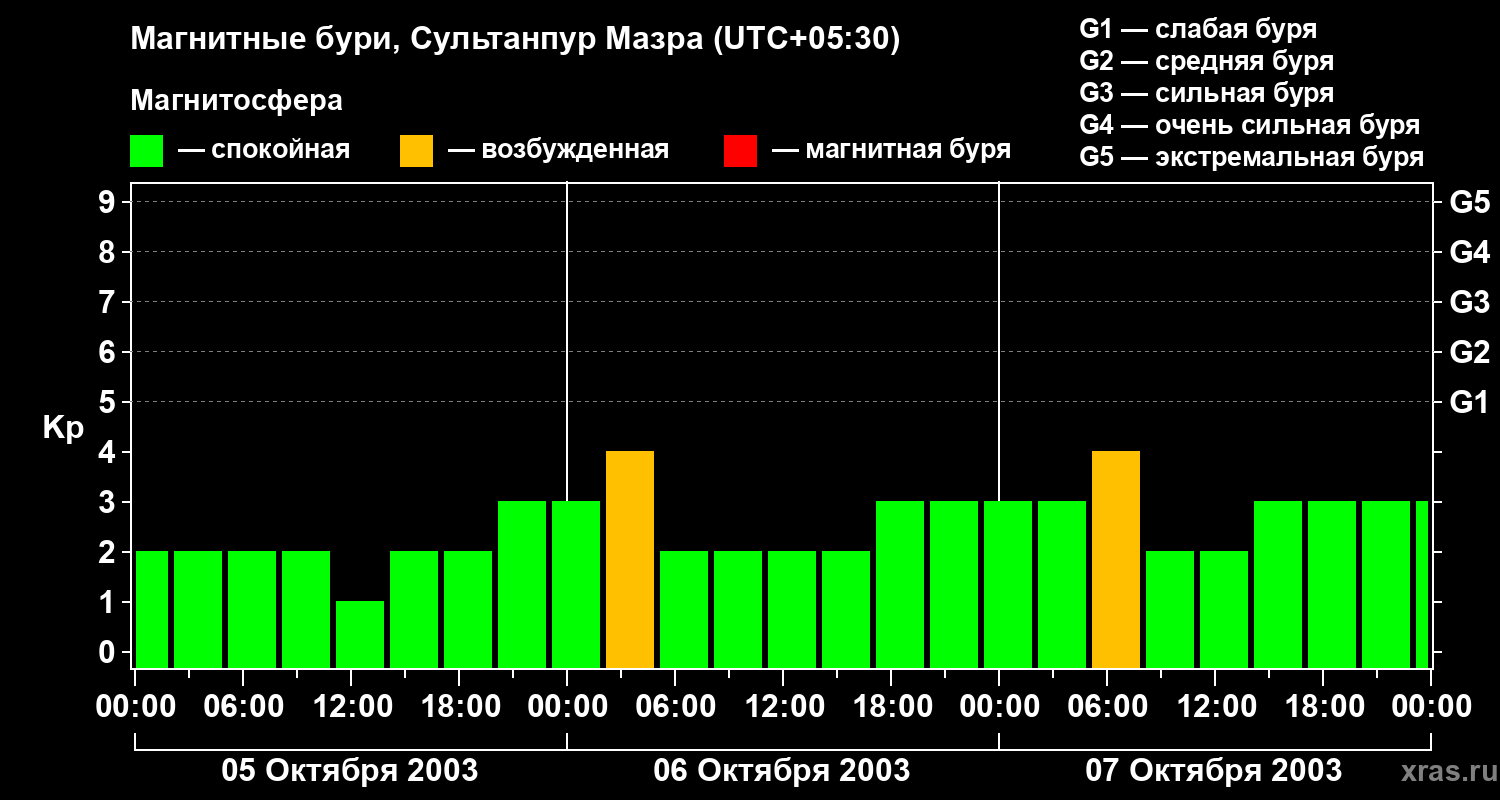This screenshot has width=1500, height=800.
Task: Click the '06 Октября 2003' date label
Action: point(782,771)
